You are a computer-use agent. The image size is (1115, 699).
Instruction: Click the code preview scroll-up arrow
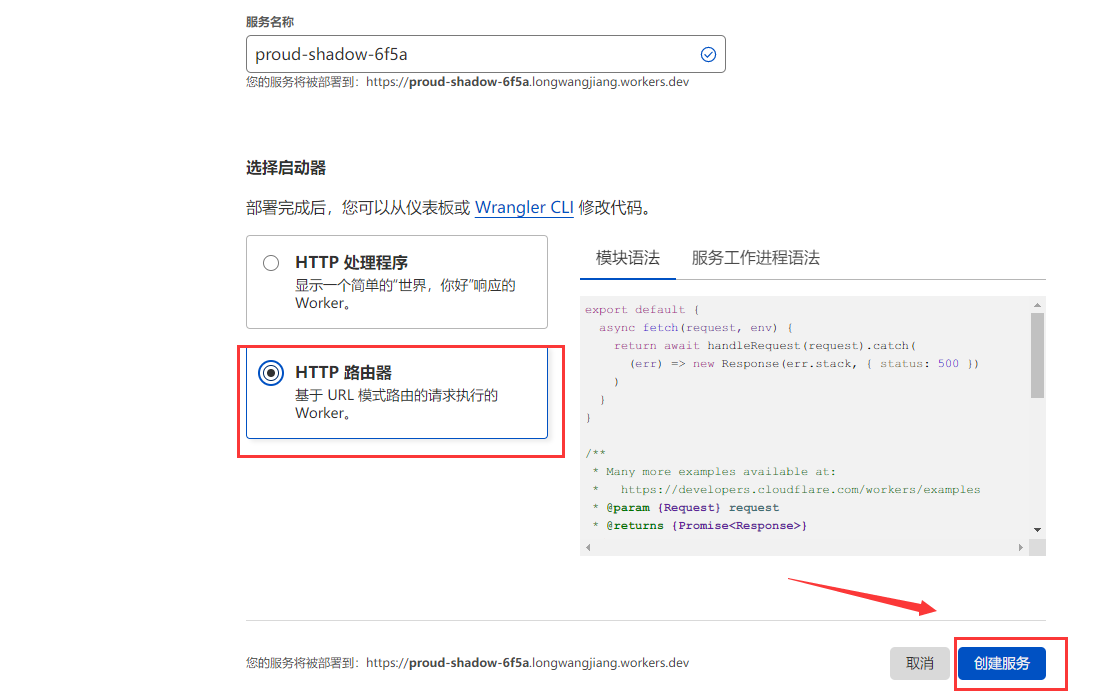click(x=1038, y=304)
